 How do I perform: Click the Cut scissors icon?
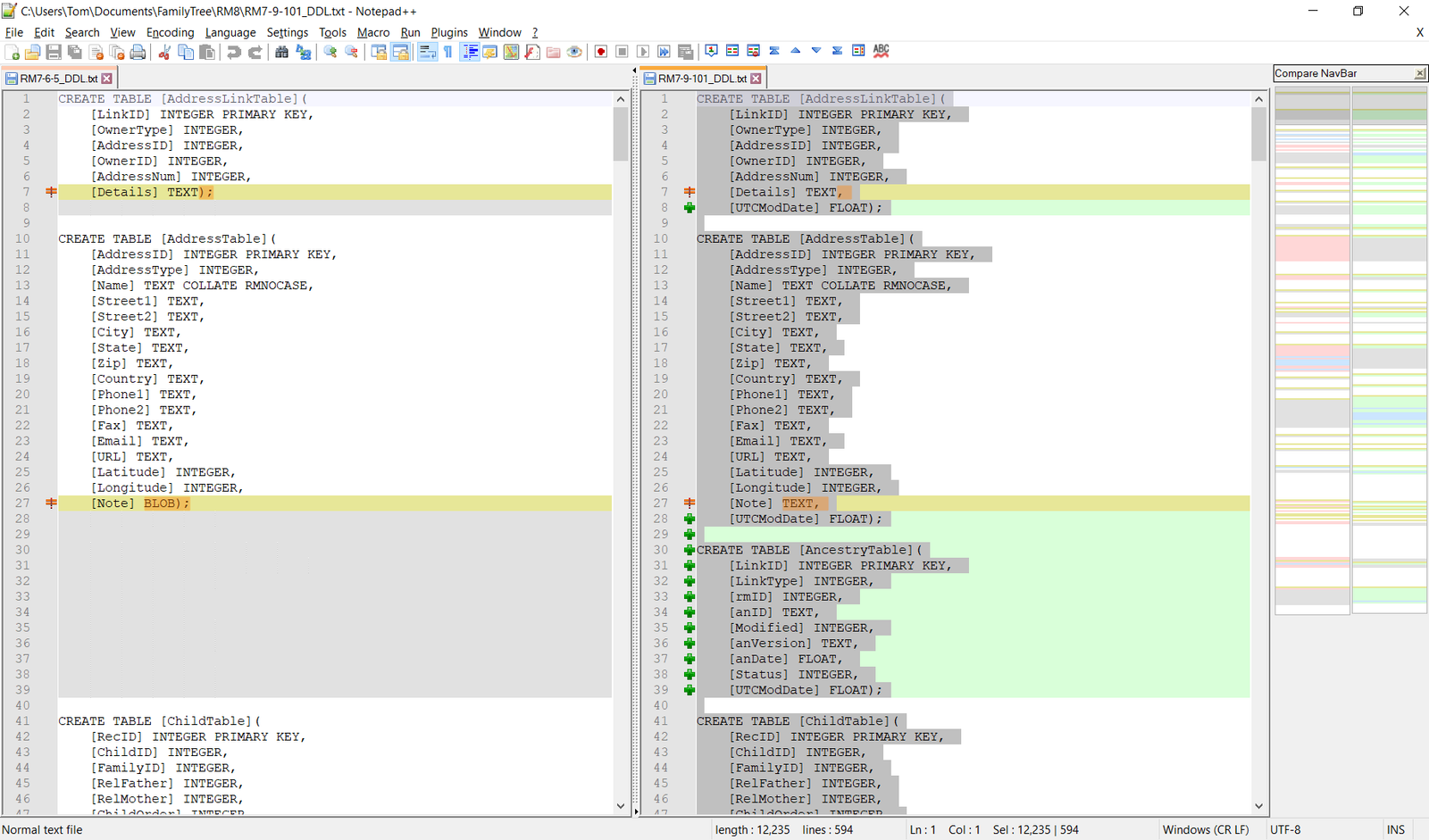pyautogui.click(x=164, y=52)
